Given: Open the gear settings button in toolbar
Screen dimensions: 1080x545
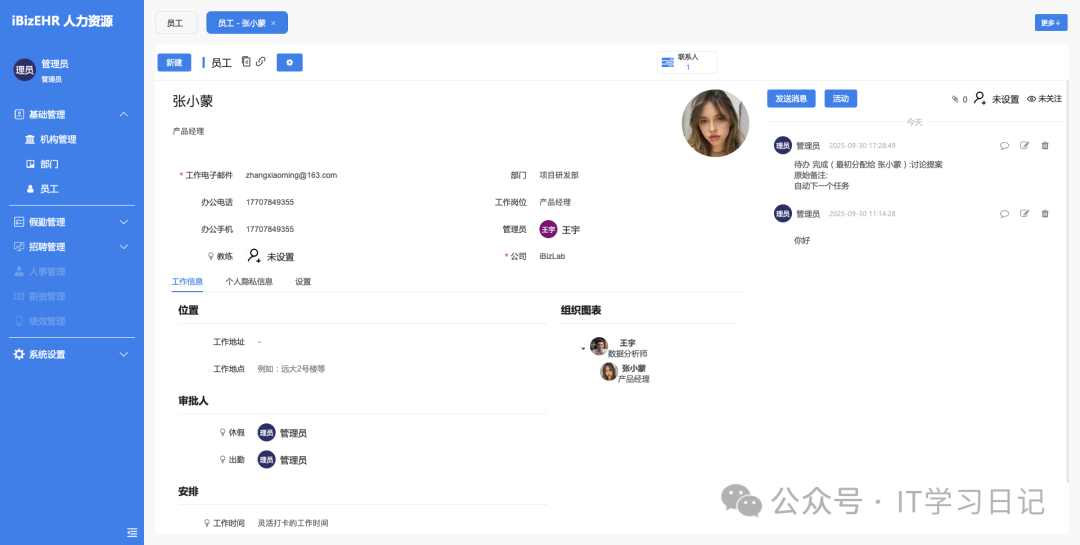Looking at the screenshot, I should 289,62.
